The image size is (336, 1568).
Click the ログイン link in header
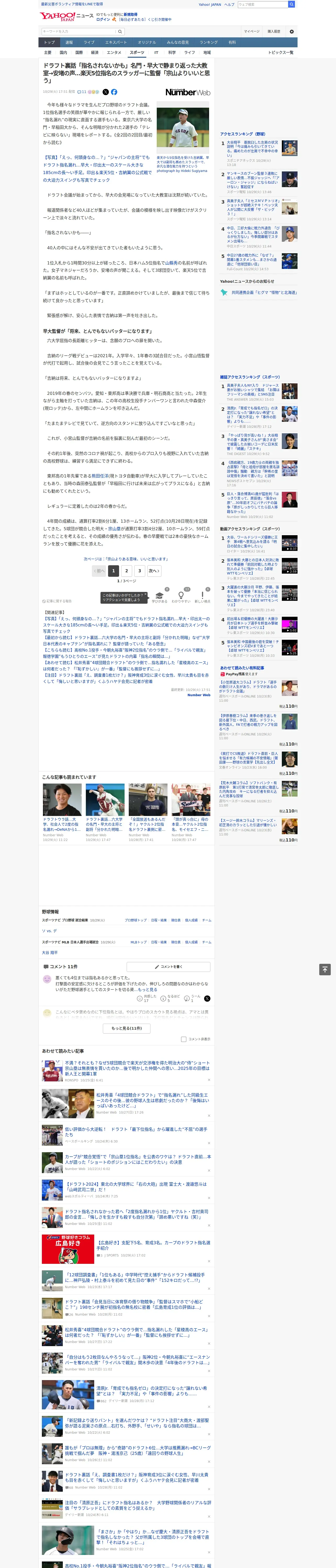click(103, 20)
